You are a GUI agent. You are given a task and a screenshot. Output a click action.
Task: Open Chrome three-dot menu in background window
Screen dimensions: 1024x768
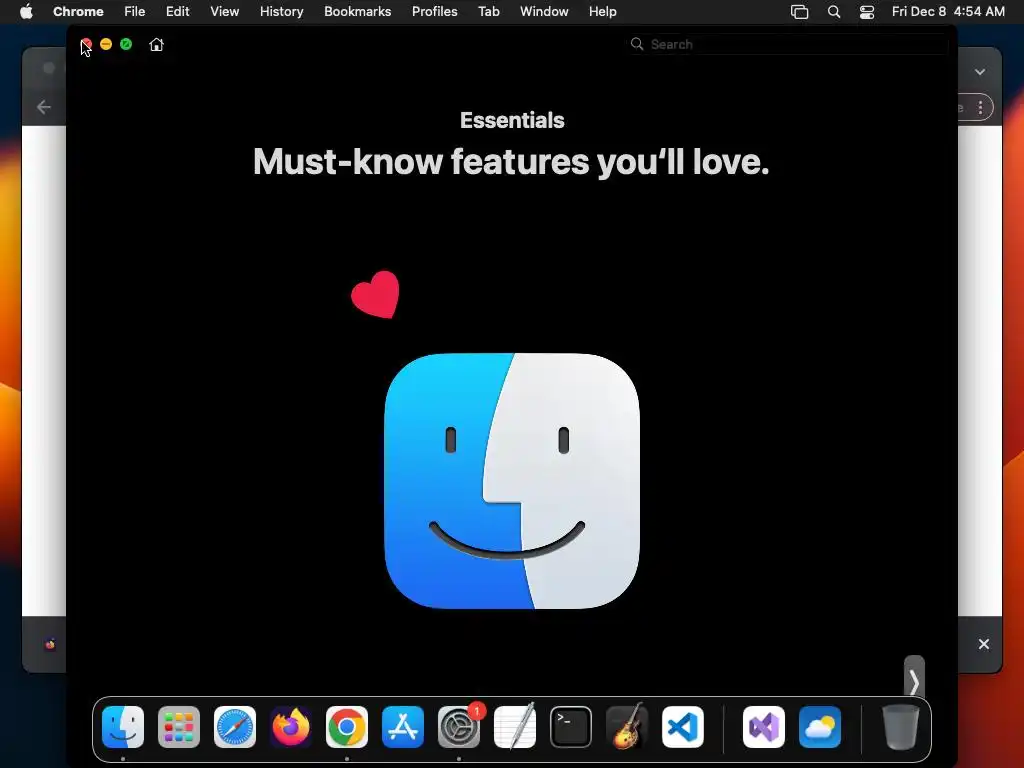[x=980, y=108]
